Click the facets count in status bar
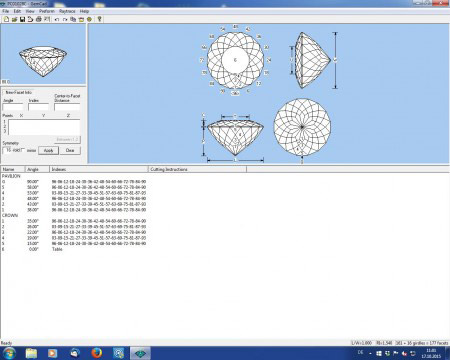 422,343
